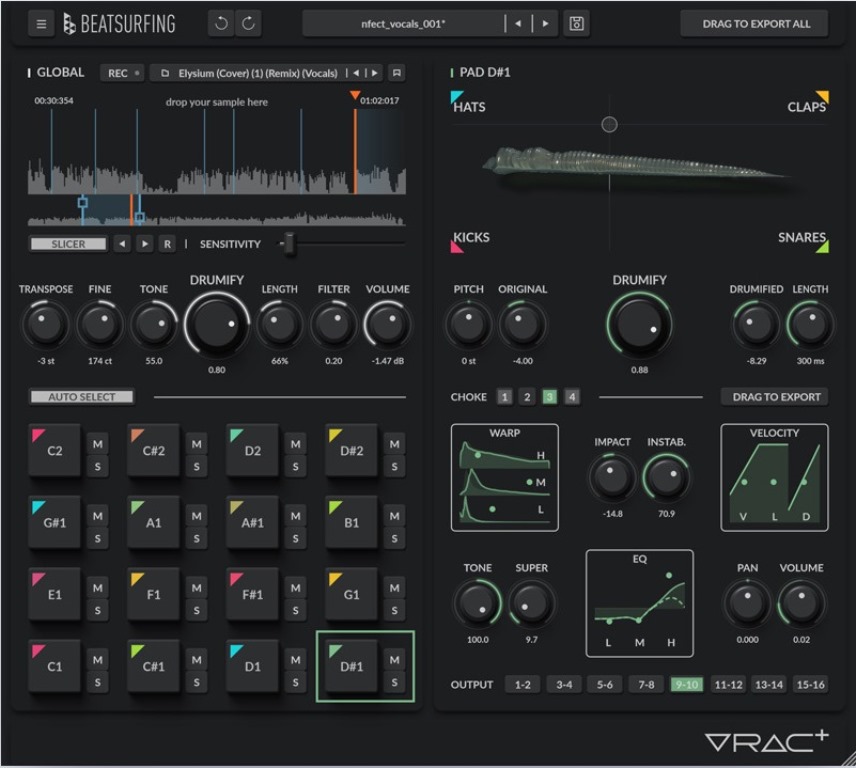The width and height of the screenshot is (856, 768).
Task: Trigger pad F#1
Action: pos(252,594)
